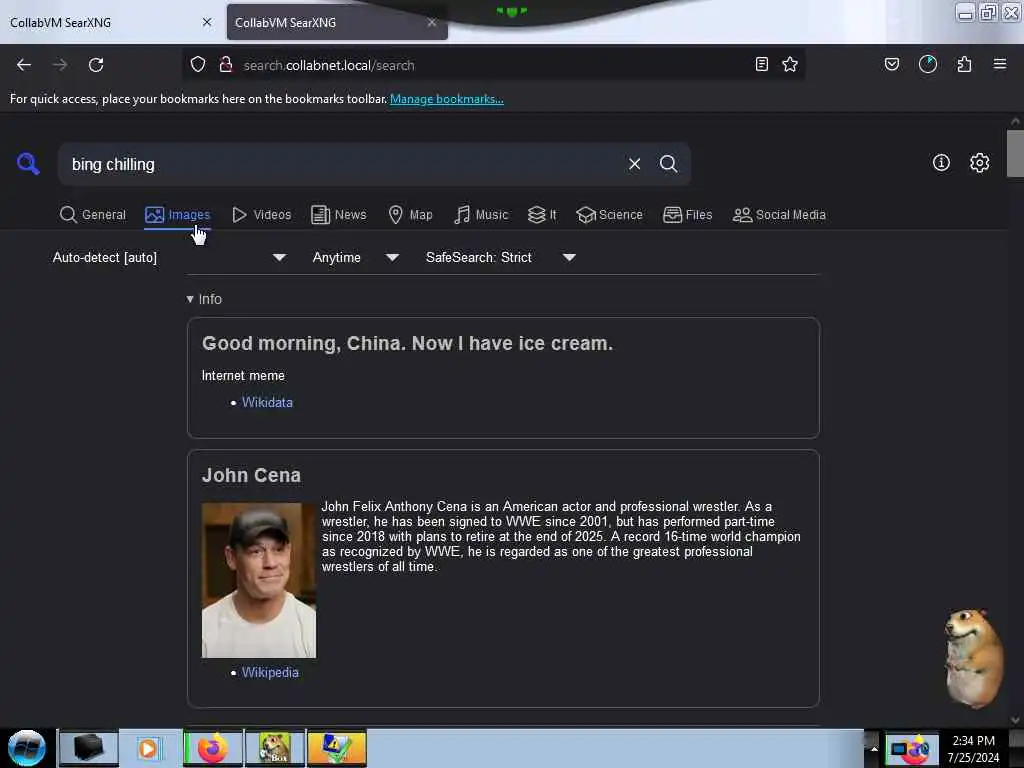Toggle reader view icon in address bar
Screen dimensions: 1024x768
coord(761,64)
